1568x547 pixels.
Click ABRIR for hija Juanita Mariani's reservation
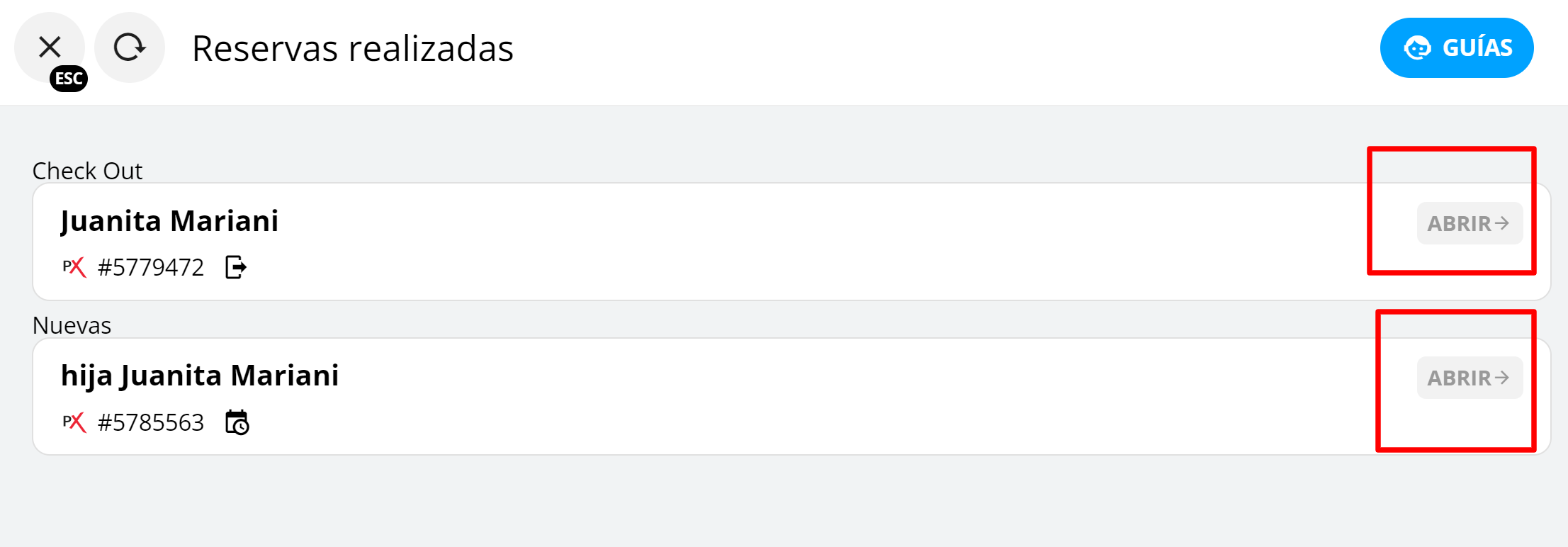pos(1469,378)
